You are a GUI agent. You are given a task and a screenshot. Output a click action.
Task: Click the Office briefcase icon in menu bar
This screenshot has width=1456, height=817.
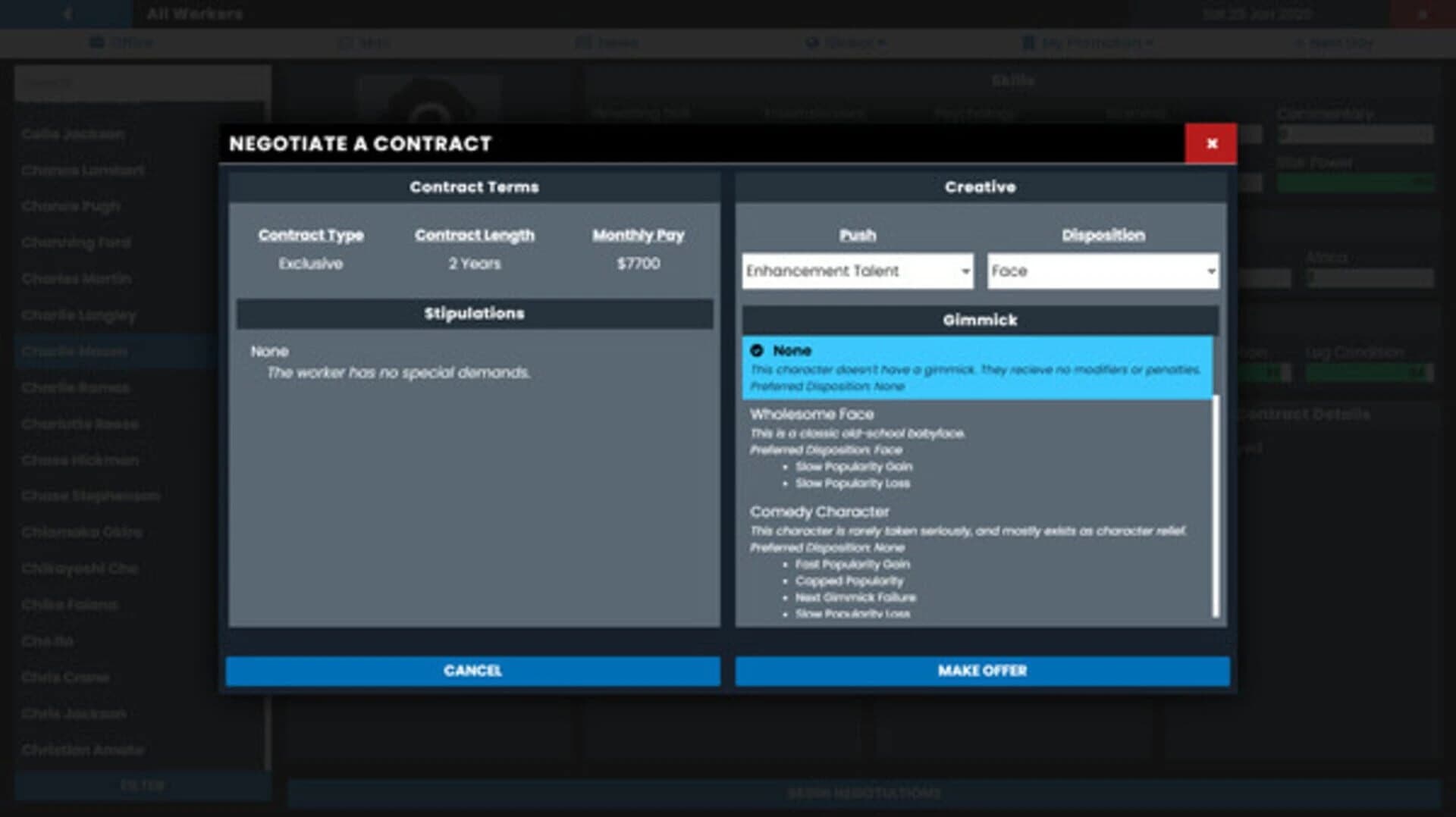click(96, 42)
